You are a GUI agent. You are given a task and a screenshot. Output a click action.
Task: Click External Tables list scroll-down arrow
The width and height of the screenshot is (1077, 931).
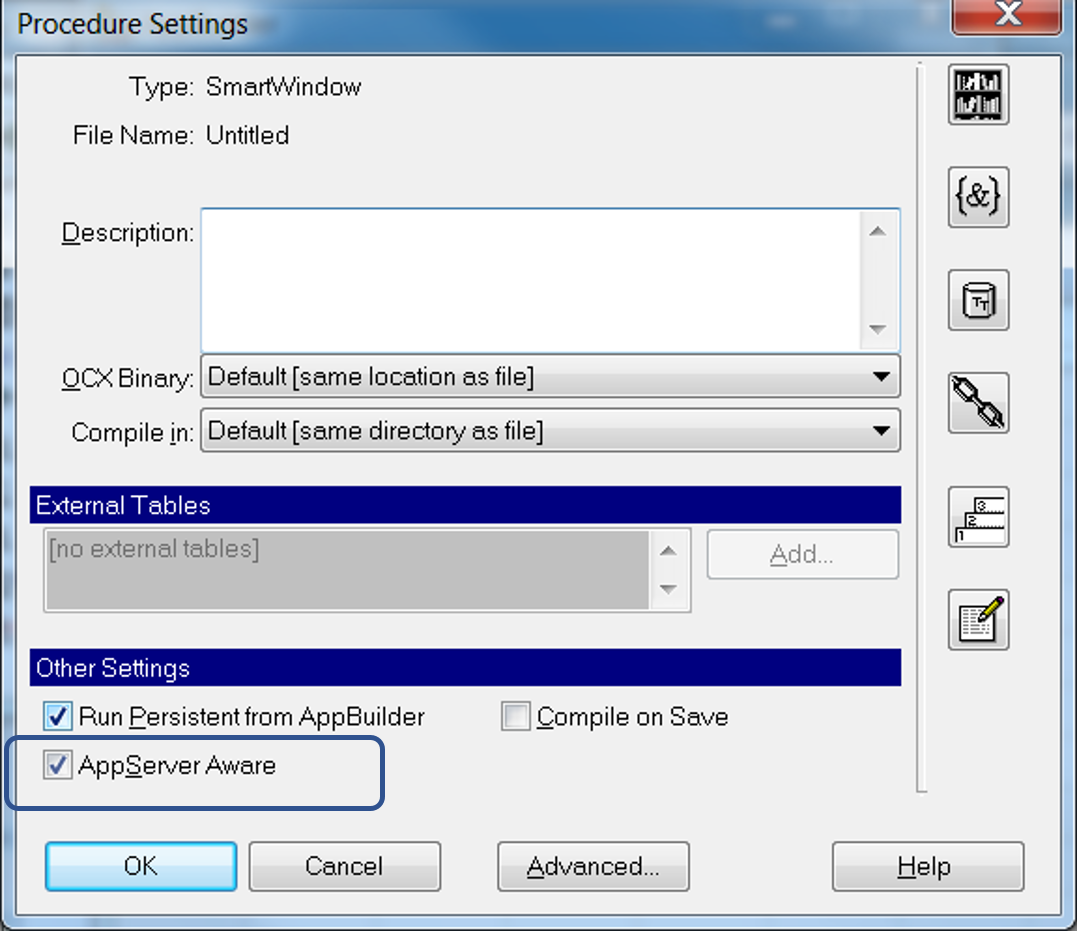[x=668, y=590]
